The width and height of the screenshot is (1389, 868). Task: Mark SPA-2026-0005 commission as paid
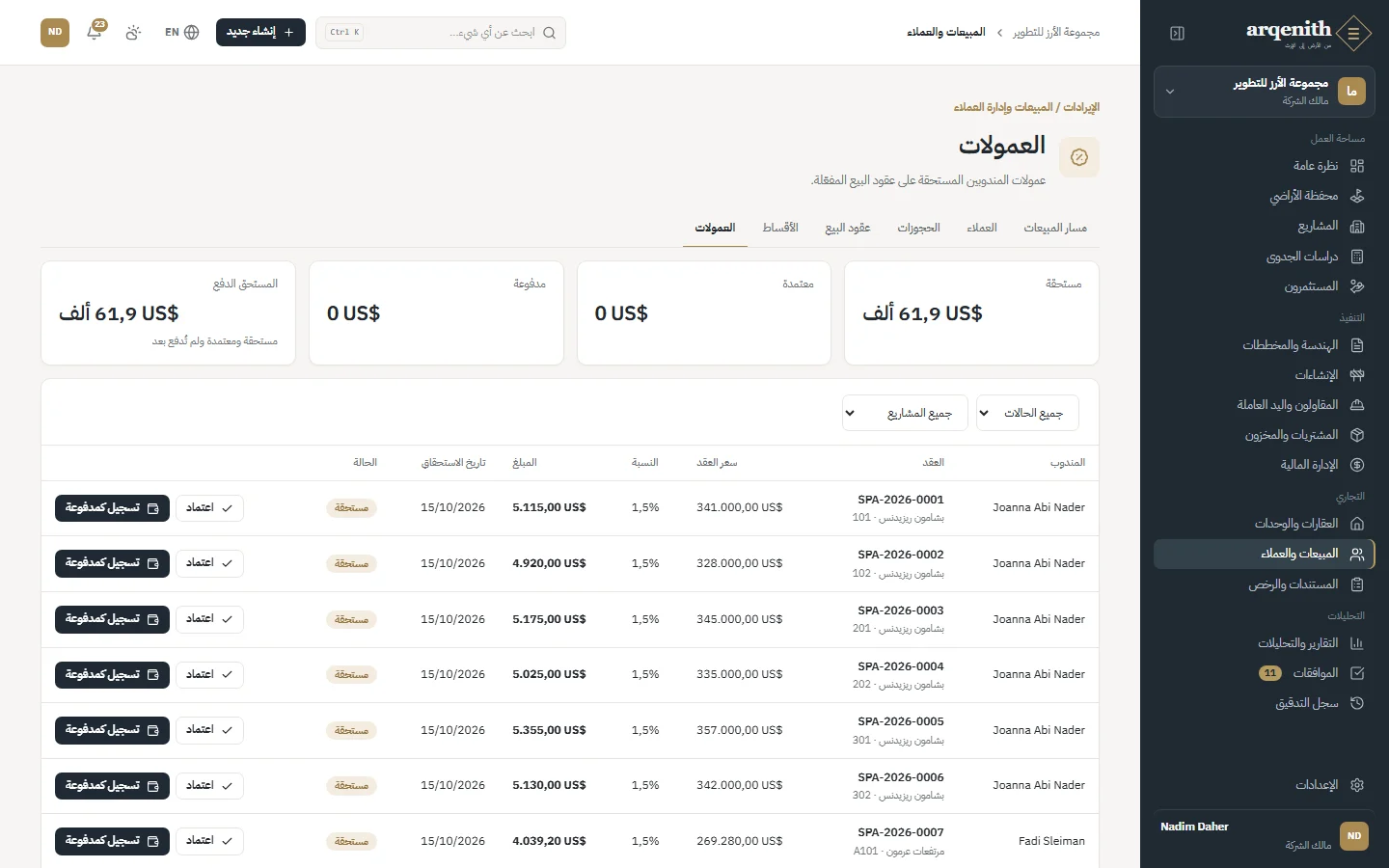point(112,730)
